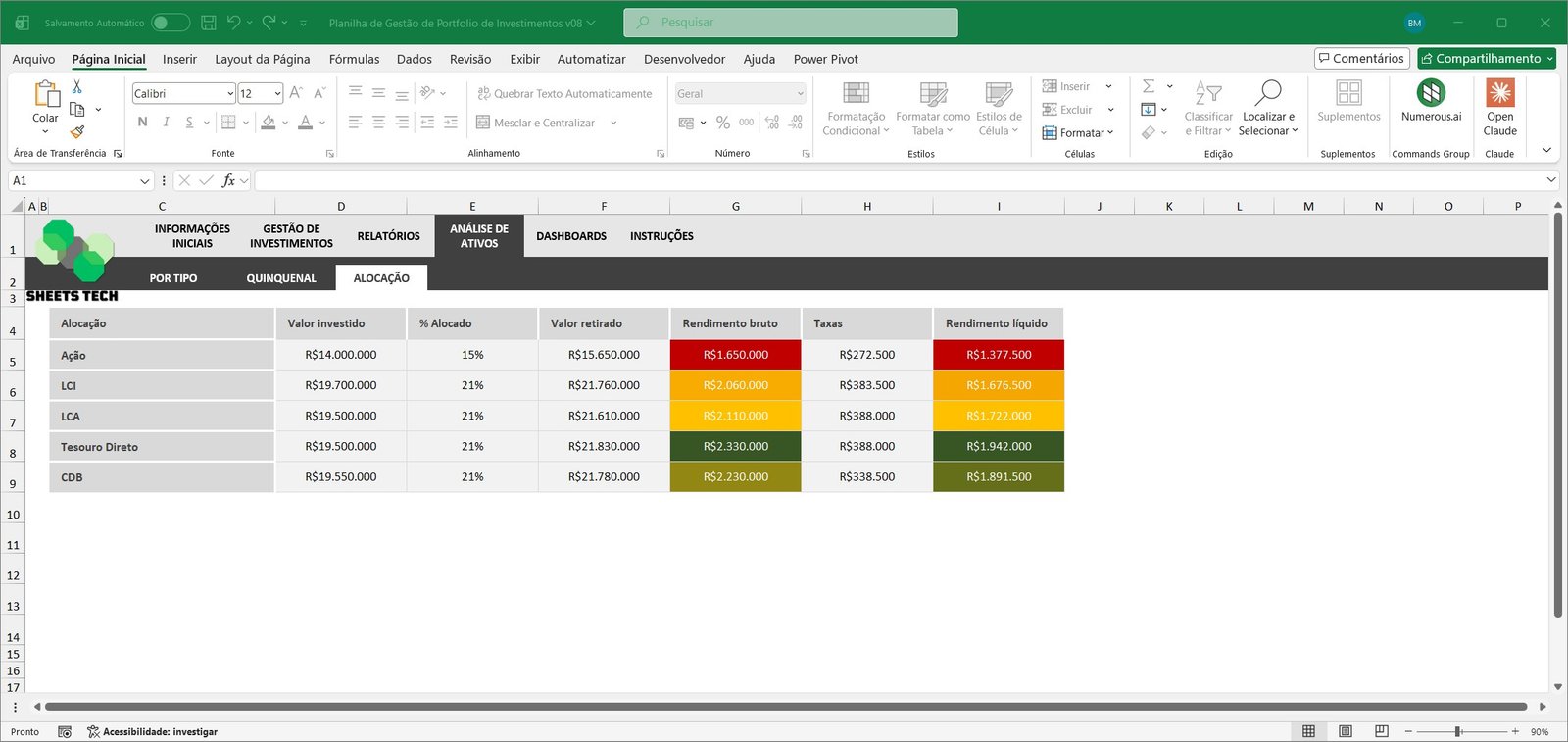Open the Numerous.ai add-in
Viewport: 1568px width, 742px height.
point(1431,93)
